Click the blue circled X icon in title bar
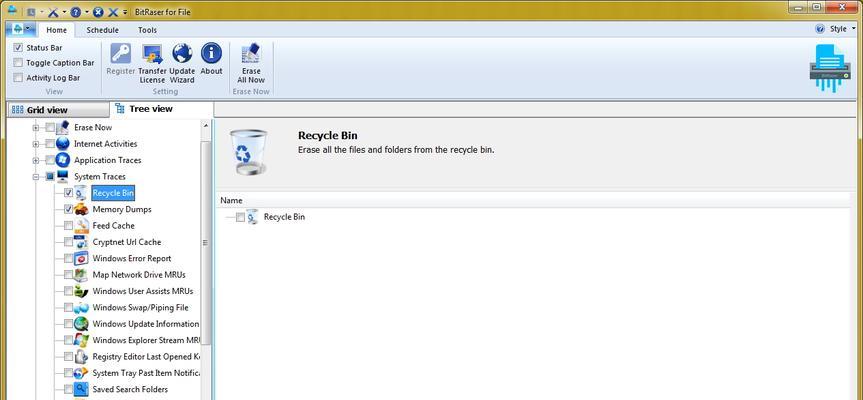This screenshot has width=863, height=400. coord(99,12)
